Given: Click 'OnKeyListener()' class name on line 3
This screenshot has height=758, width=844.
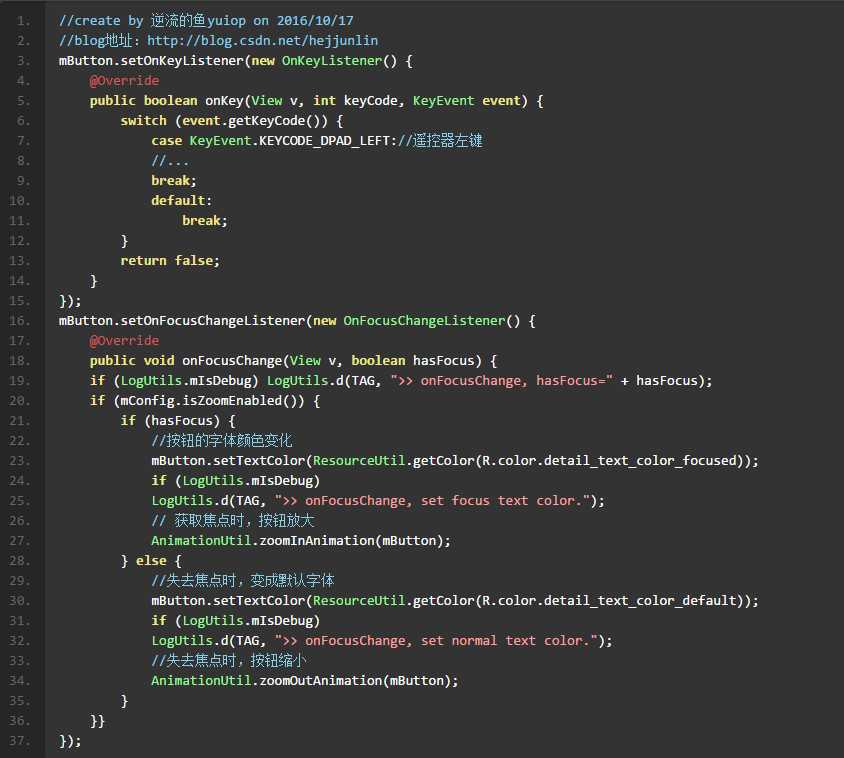Looking at the screenshot, I should point(340,61).
